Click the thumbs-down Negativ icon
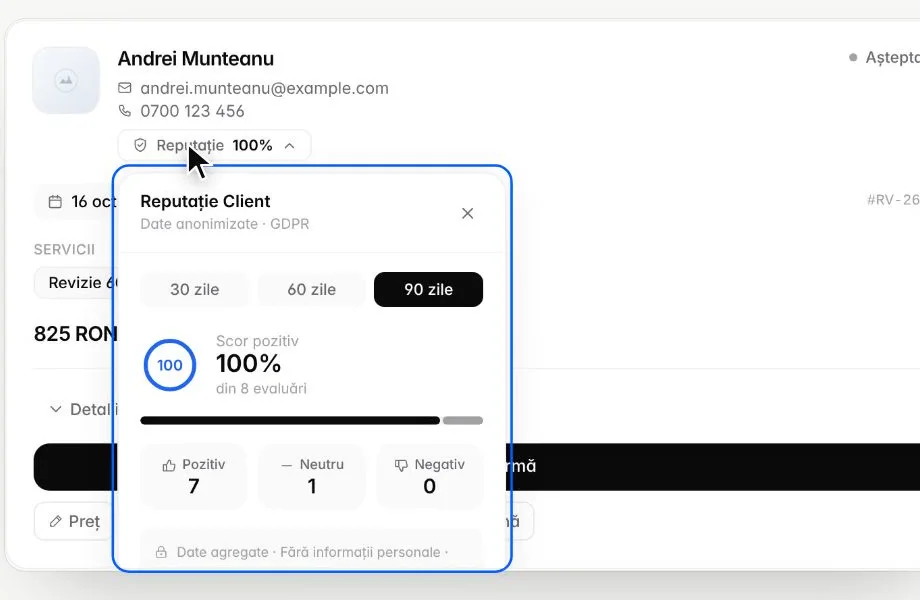The height and width of the screenshot is (600, 920). click(x=401, y=466)
